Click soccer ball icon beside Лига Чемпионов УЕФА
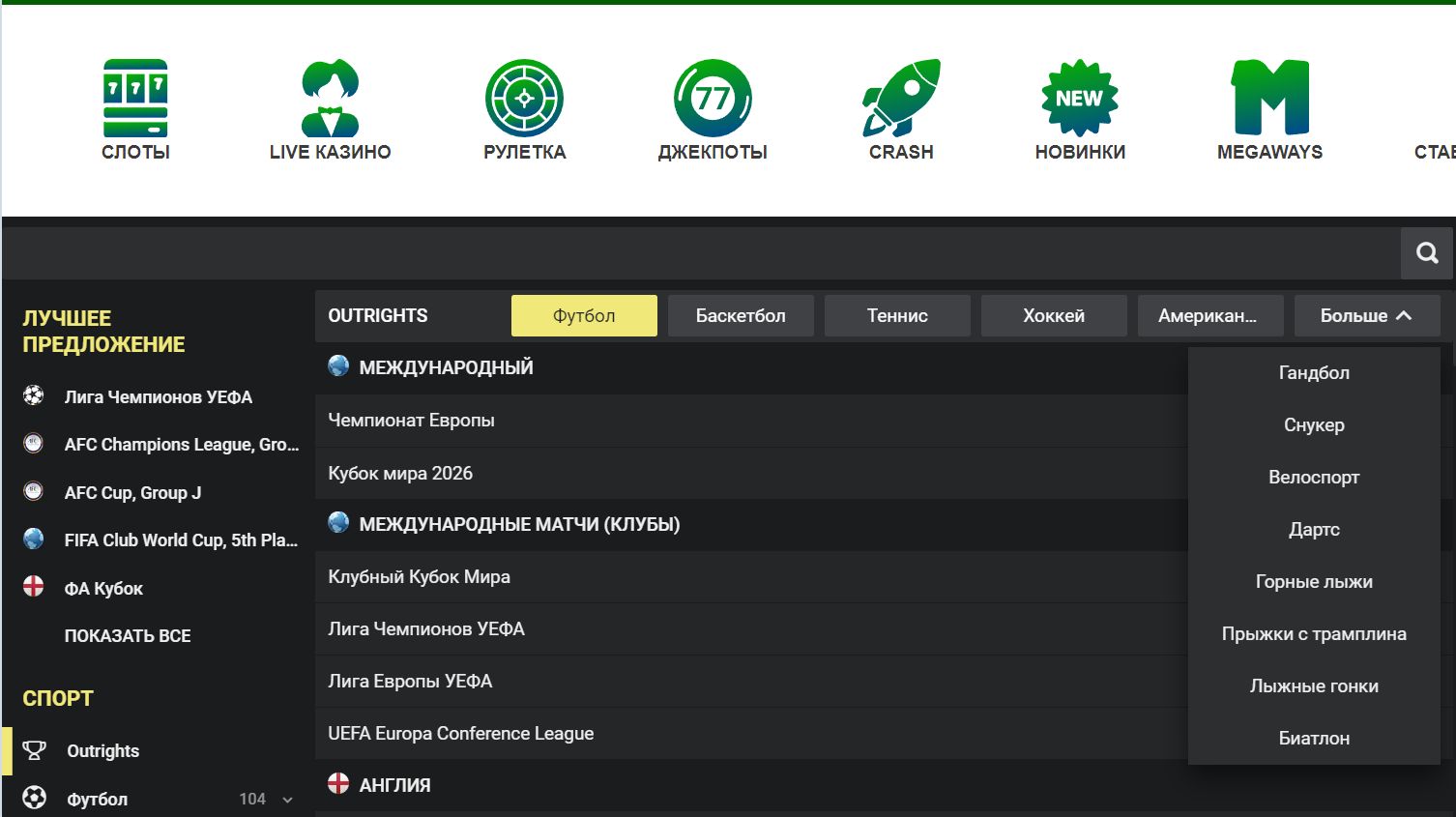 point(34,395)
